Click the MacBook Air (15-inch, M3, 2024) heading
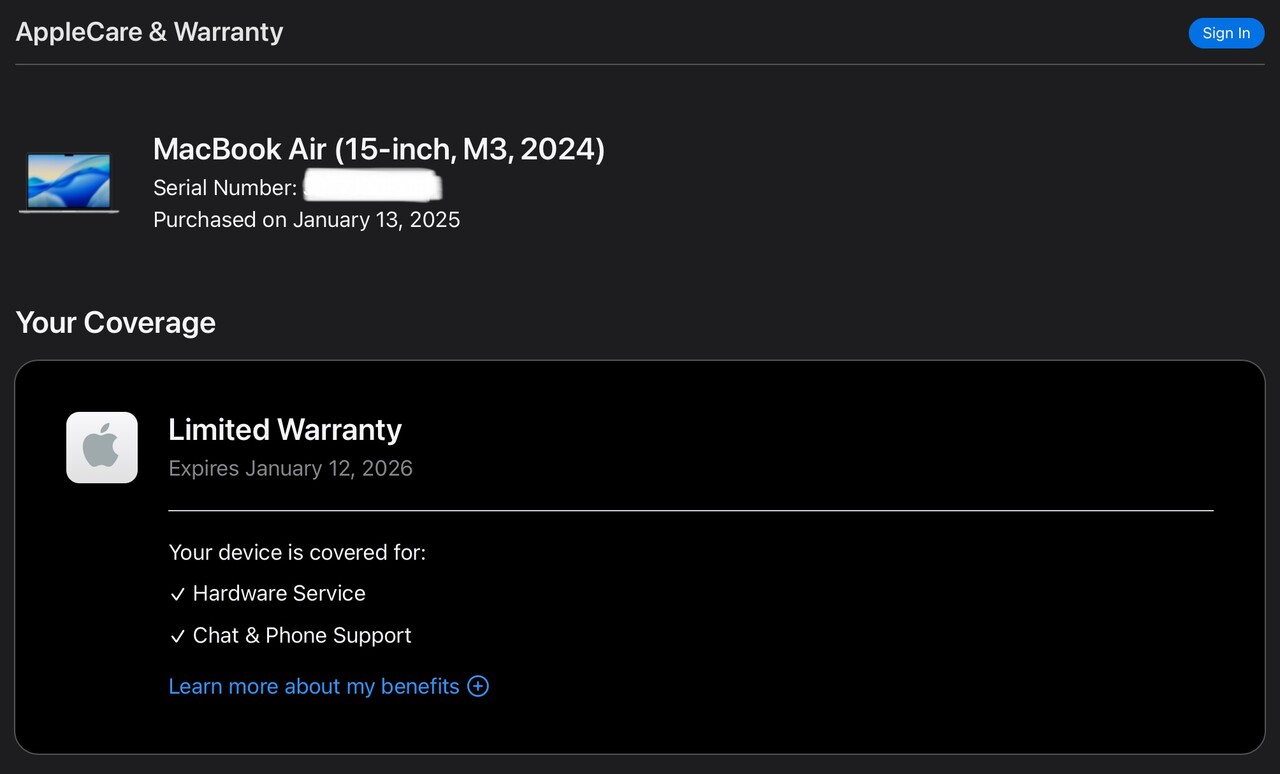This screenshot has width=1280, height=774. [378, 149]
